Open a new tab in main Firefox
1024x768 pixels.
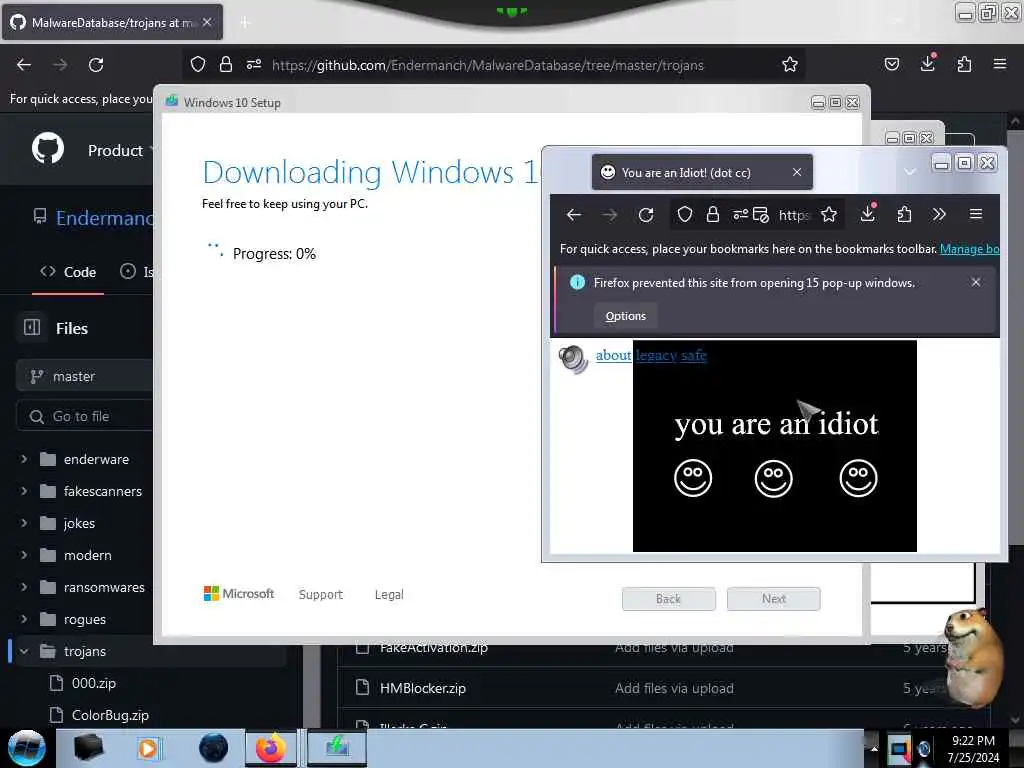[245, 23]
